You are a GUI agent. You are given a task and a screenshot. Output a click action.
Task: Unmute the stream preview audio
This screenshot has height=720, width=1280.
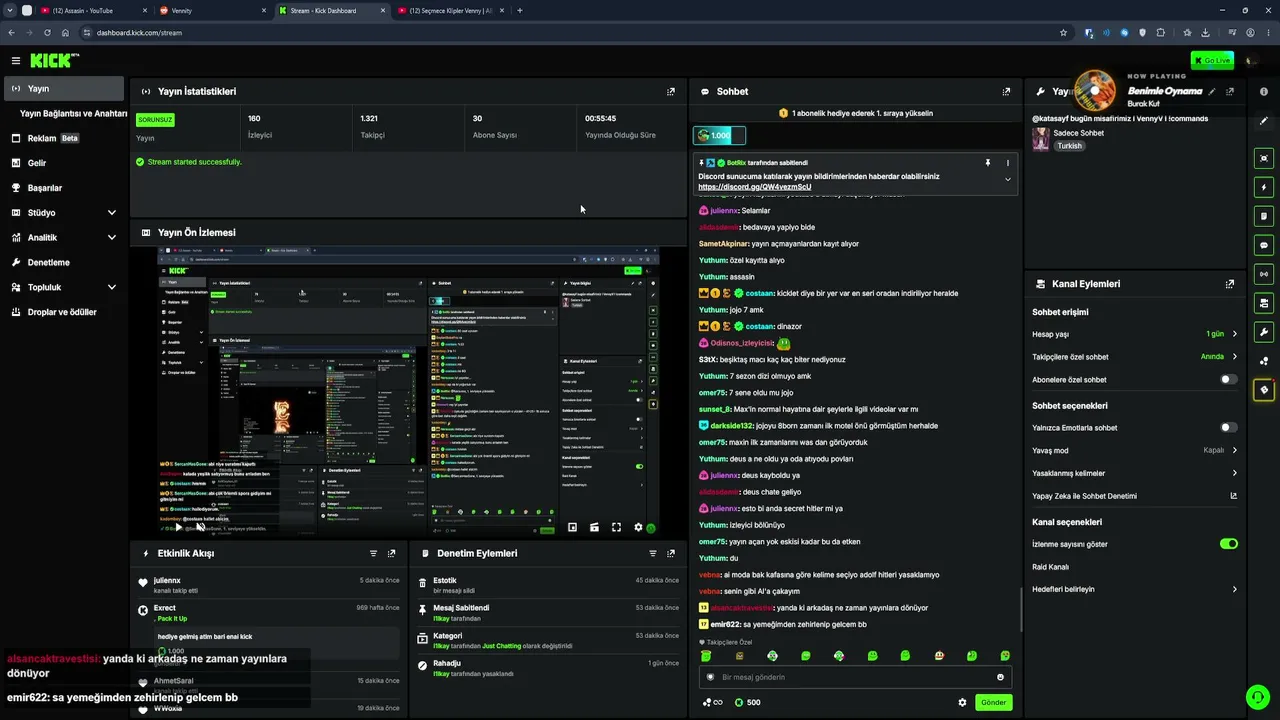(200, 527)
